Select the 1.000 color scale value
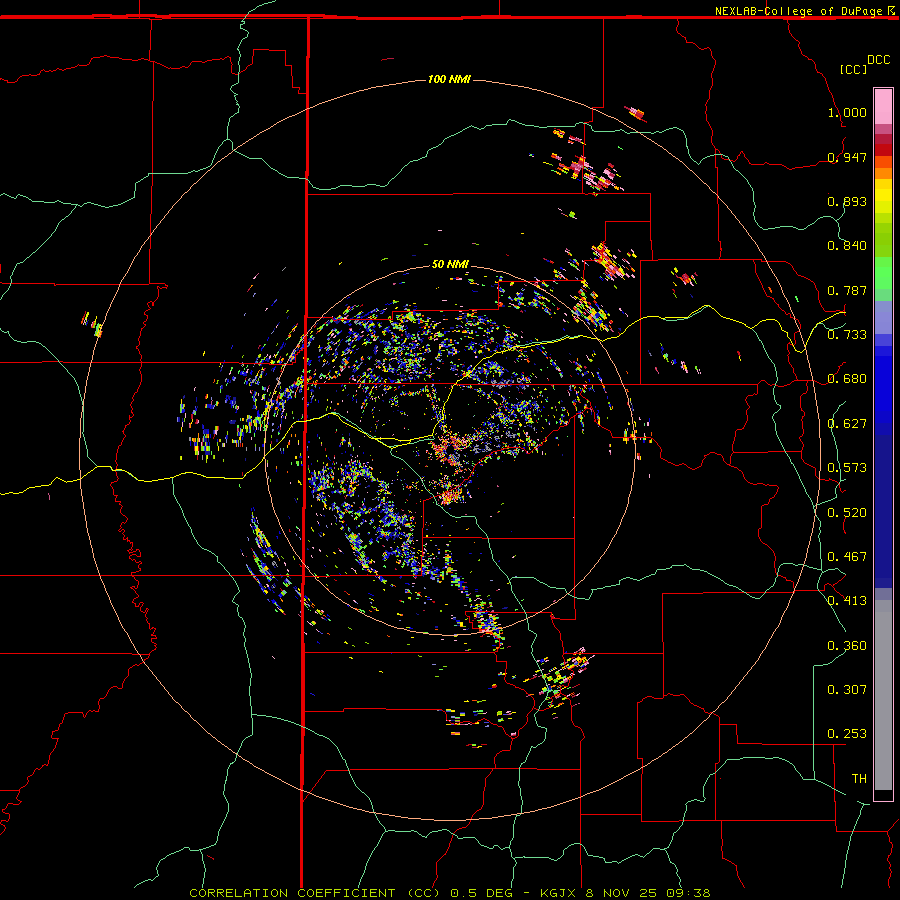 (847, 112)
